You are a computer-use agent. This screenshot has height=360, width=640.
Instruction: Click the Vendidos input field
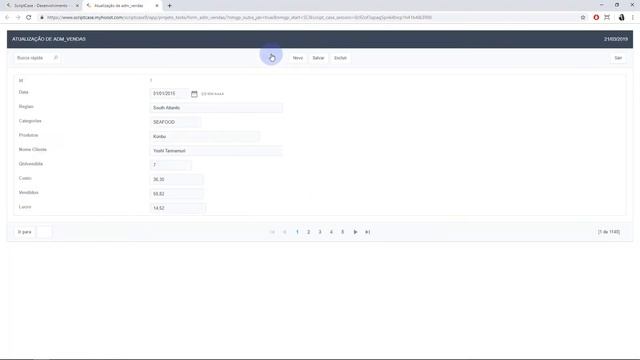[x=176, y=193]
